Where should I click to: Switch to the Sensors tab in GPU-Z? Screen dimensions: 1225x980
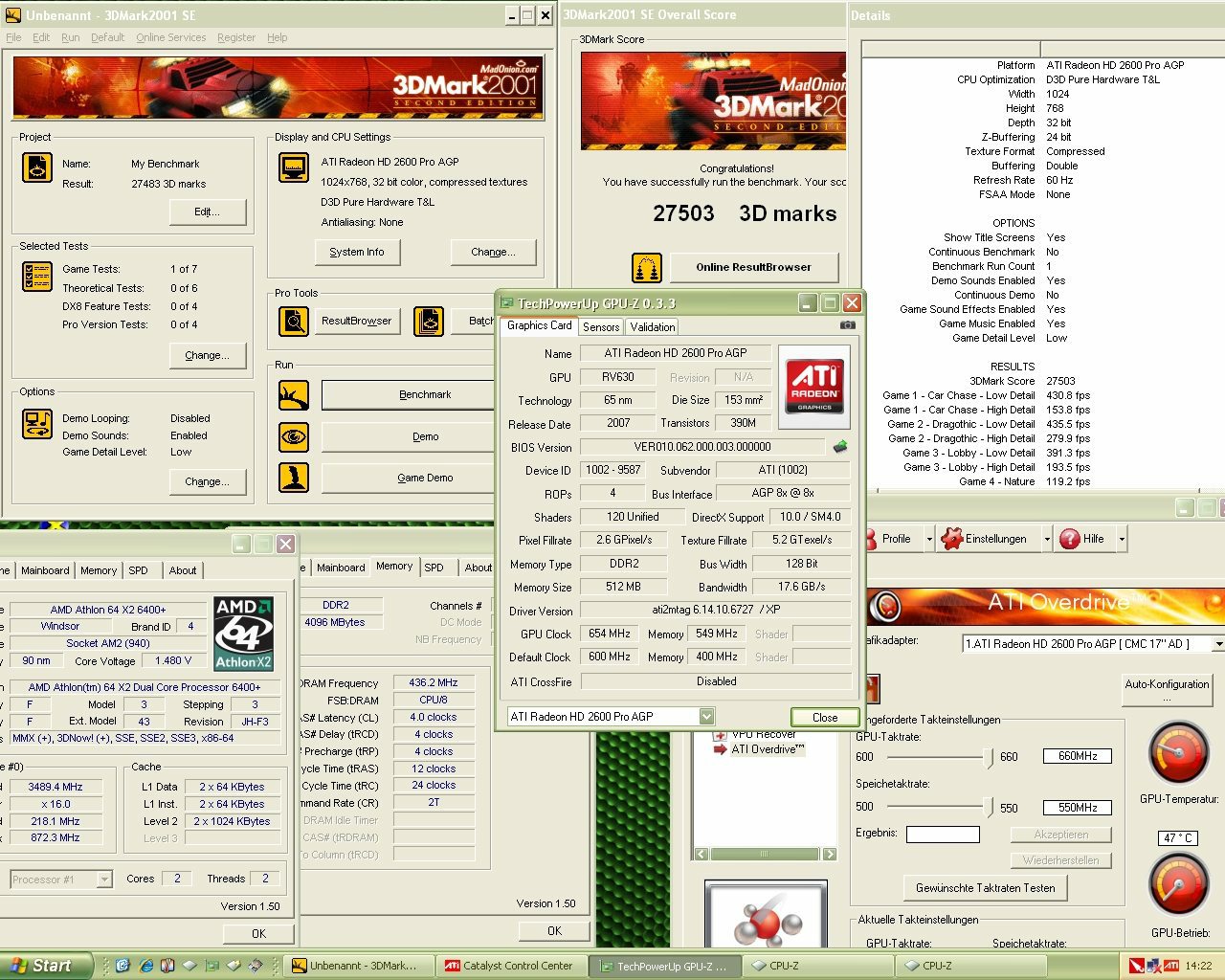tap(601, 327)
